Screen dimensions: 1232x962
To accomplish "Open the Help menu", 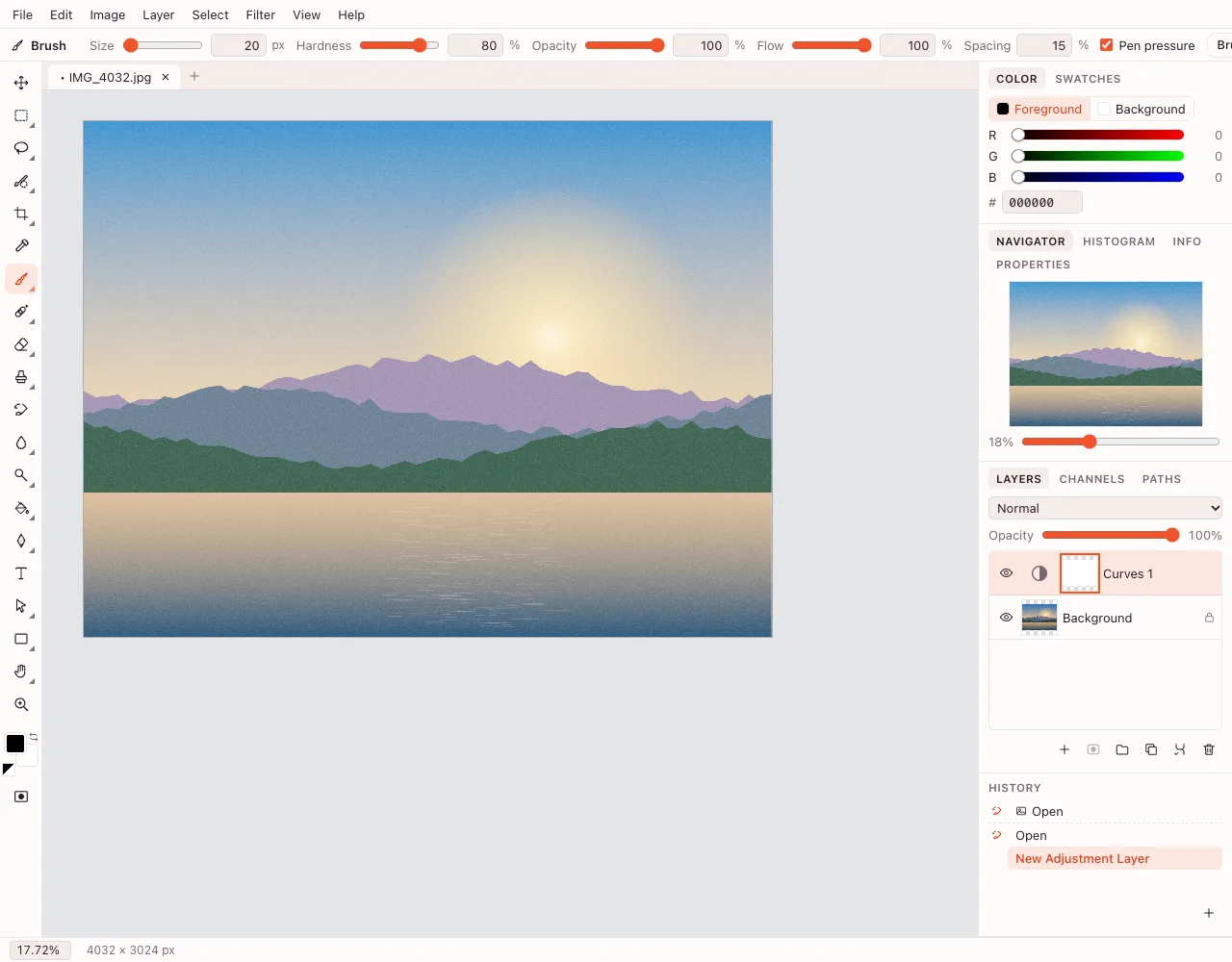I will 351,14.
